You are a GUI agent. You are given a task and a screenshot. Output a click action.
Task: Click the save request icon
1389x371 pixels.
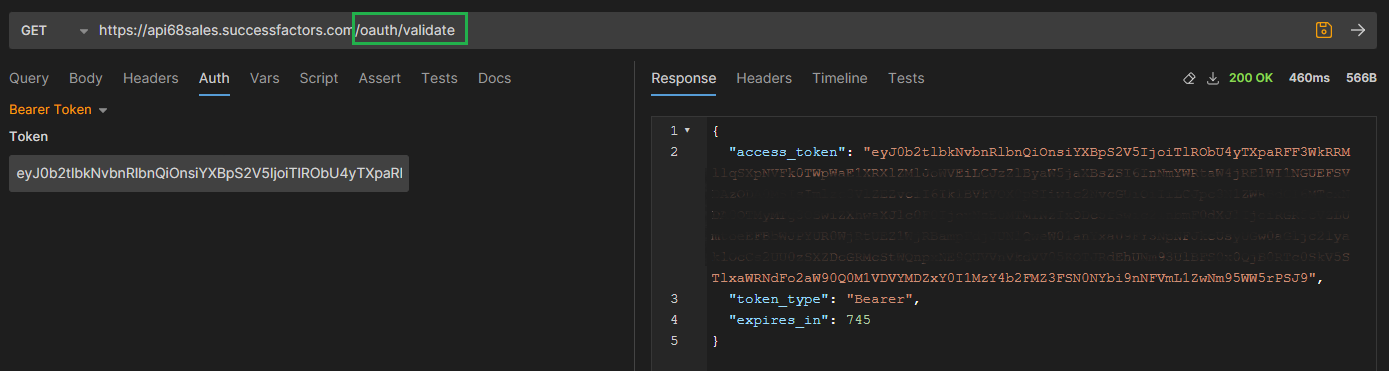(1324, 30)
